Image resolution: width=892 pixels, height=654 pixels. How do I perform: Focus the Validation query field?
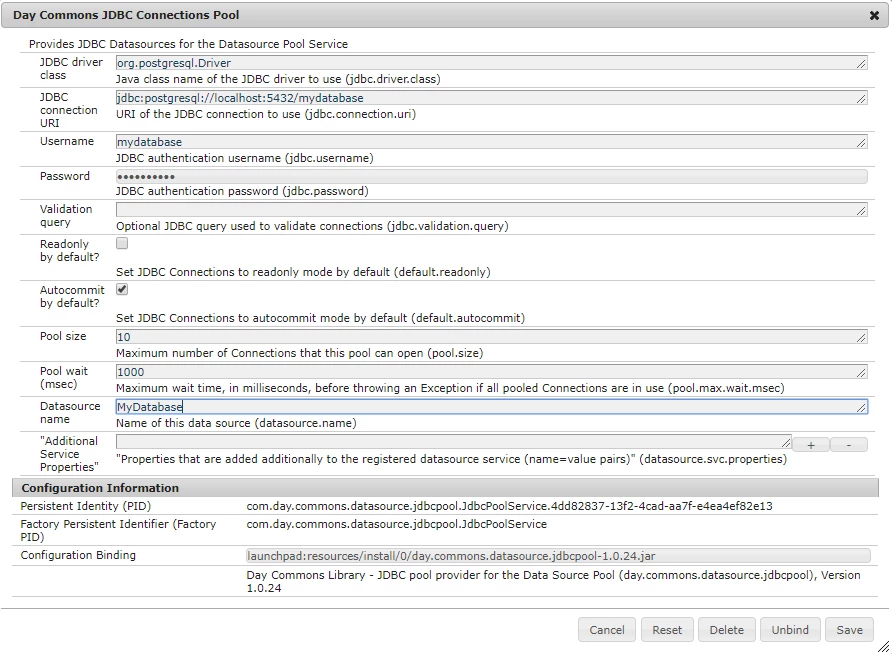coord(492,210)
